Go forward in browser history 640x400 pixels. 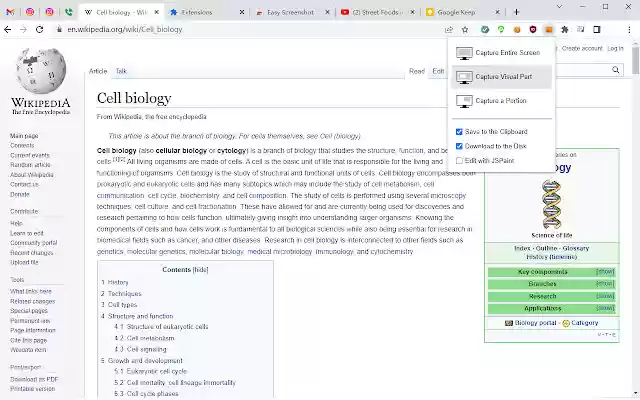tap(23, 29)
